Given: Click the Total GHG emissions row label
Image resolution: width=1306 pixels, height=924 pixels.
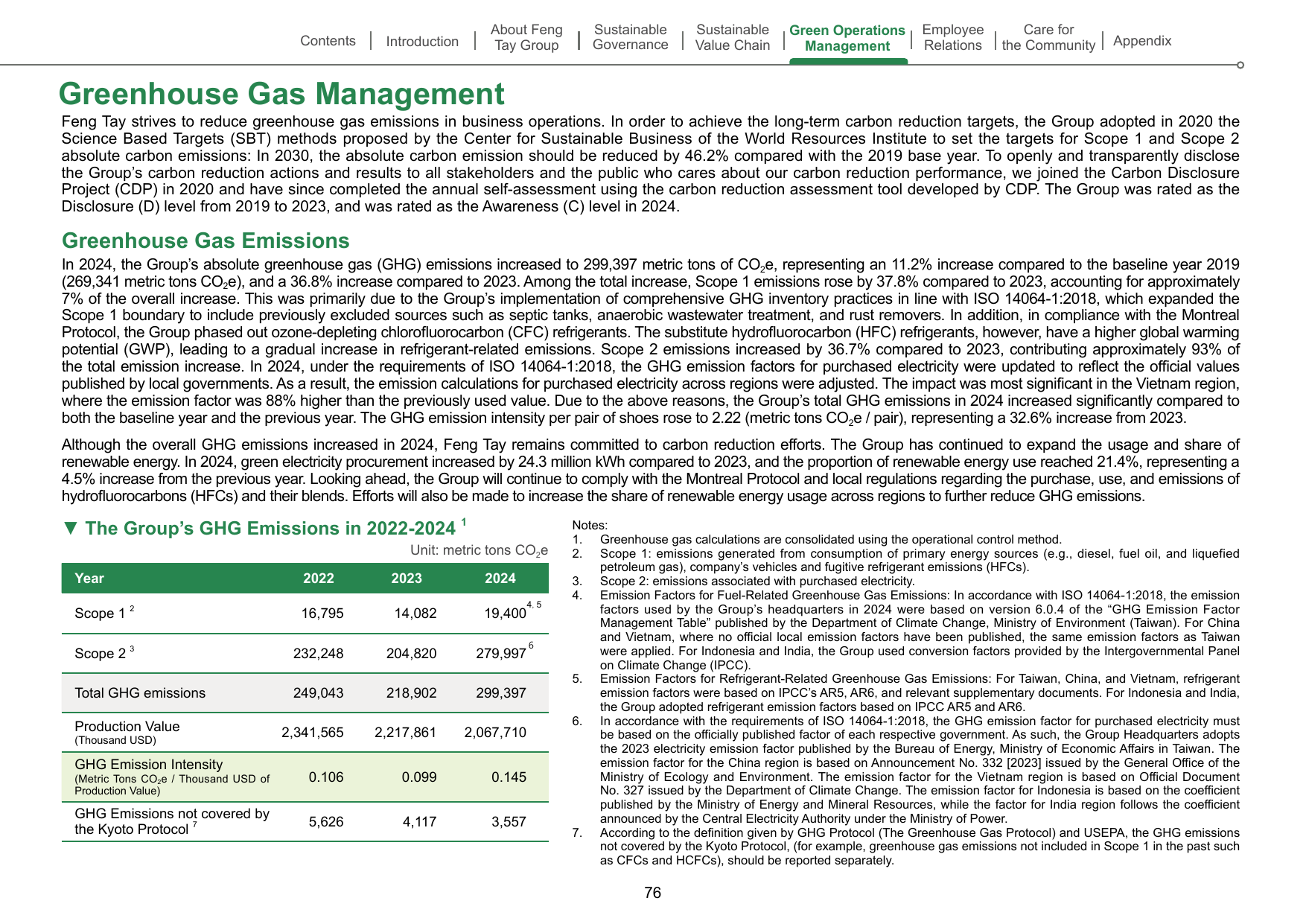Looking at the screenshot, I should tap(140, 693).
